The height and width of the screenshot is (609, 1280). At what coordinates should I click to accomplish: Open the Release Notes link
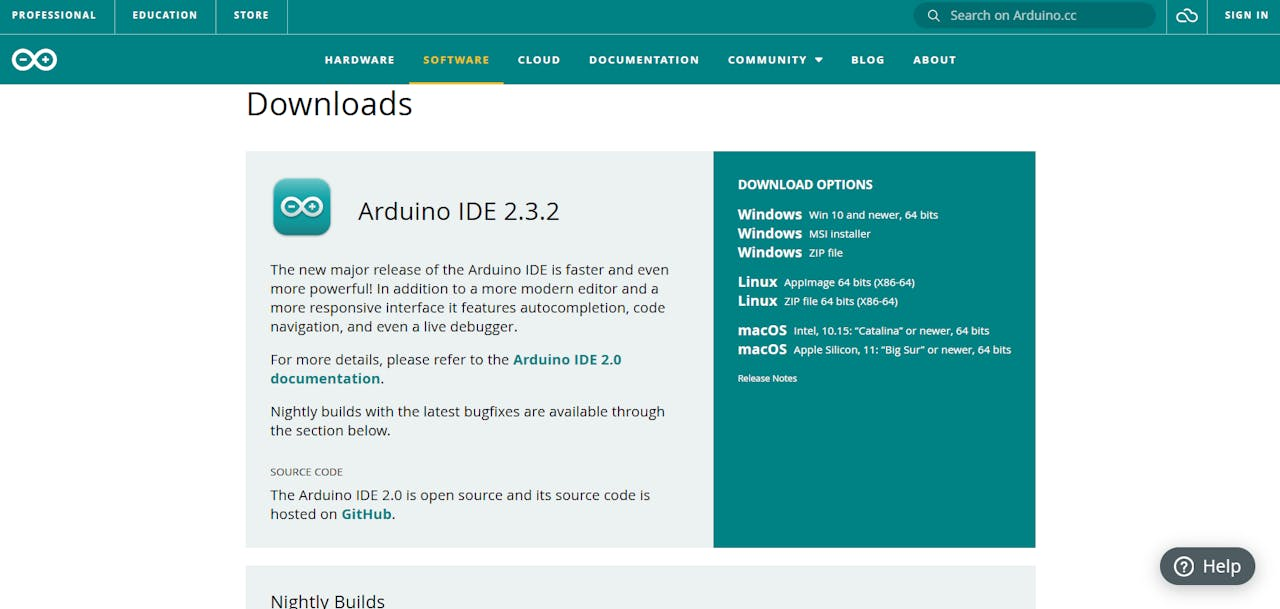point(767,379)
